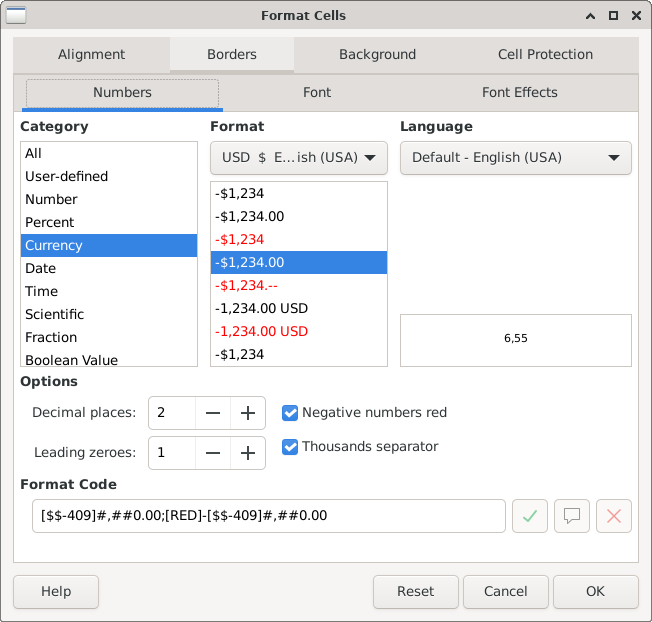
Task: Switch to the Alignment tab
Action: tap(91, 55)
